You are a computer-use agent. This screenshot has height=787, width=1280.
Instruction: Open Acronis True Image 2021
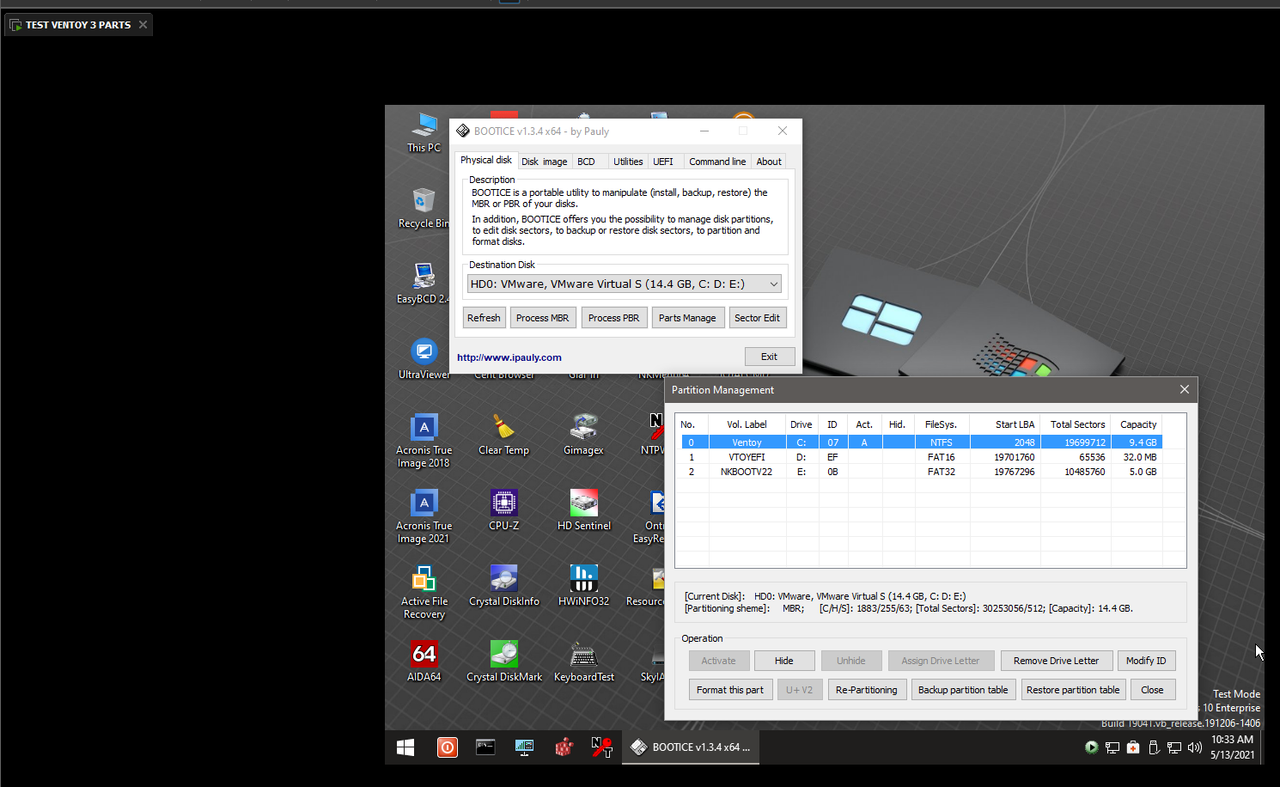424,516
